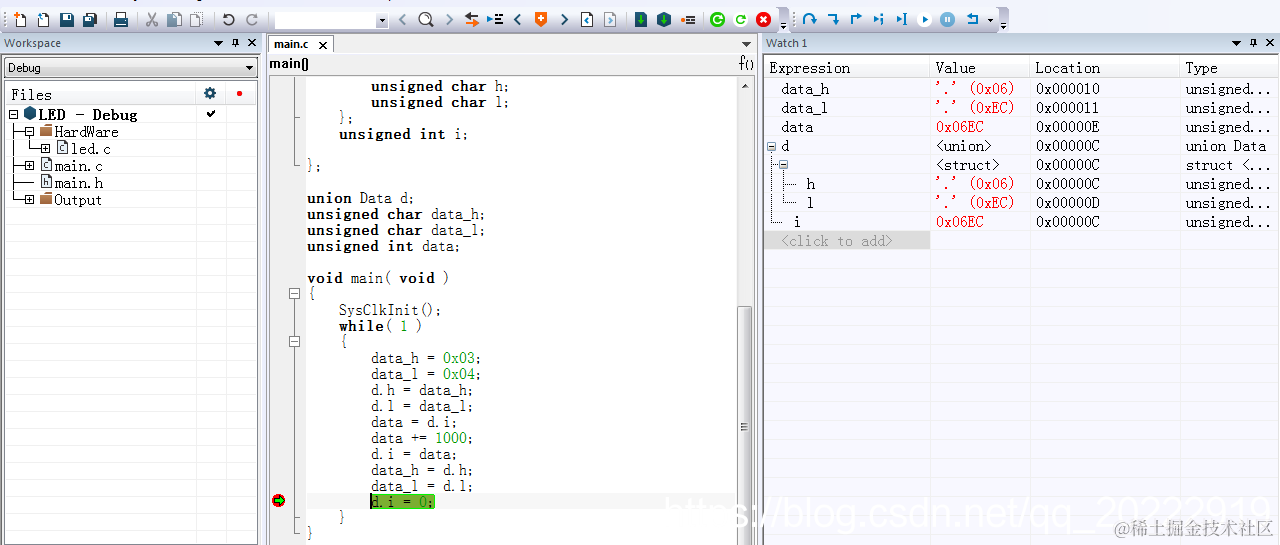Restart the debugger with green icon
The image size is (1280, 545).
(x=717, y=20)
